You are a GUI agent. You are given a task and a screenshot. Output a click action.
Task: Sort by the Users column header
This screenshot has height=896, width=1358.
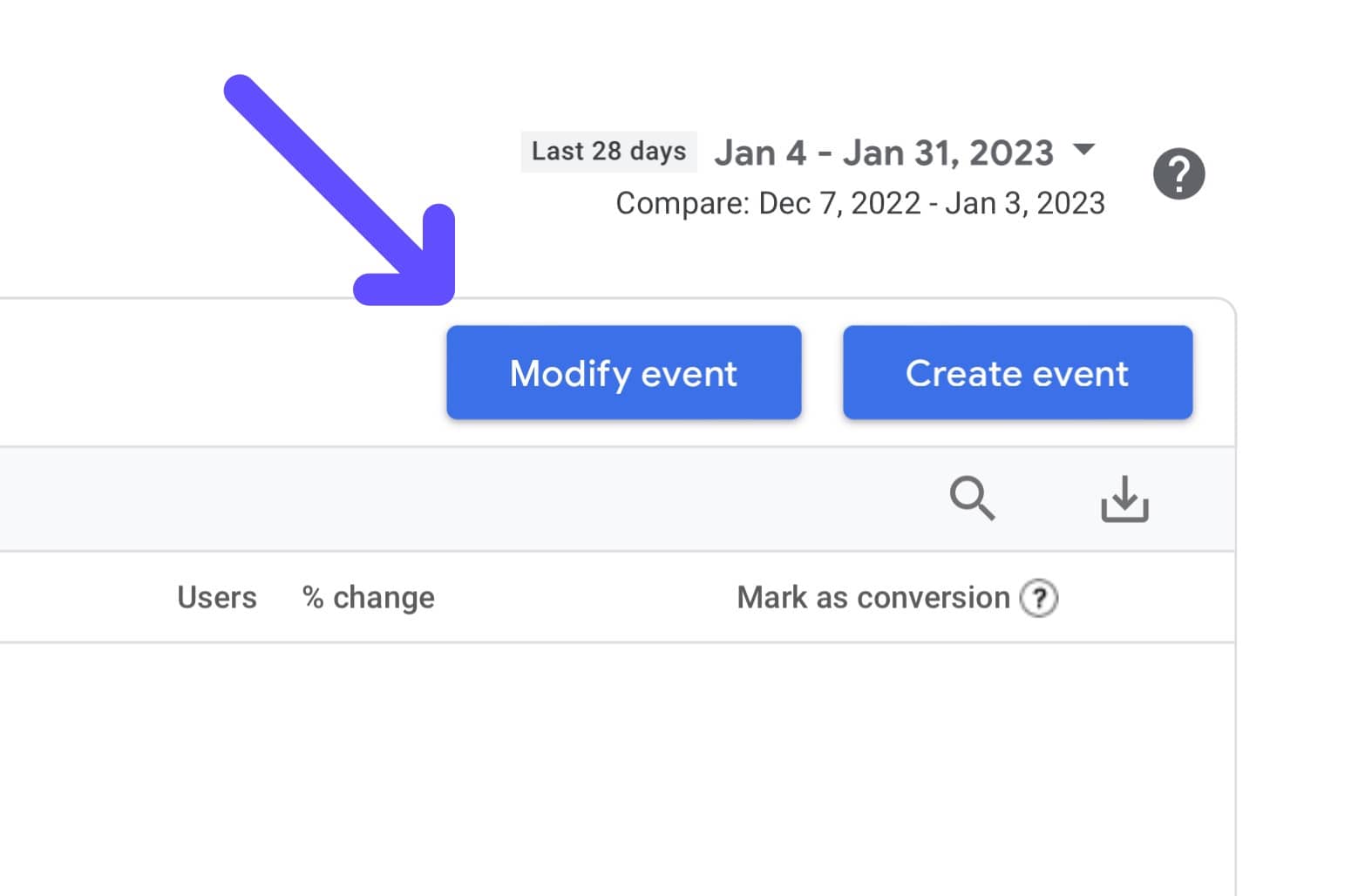[x=216, y=598]
